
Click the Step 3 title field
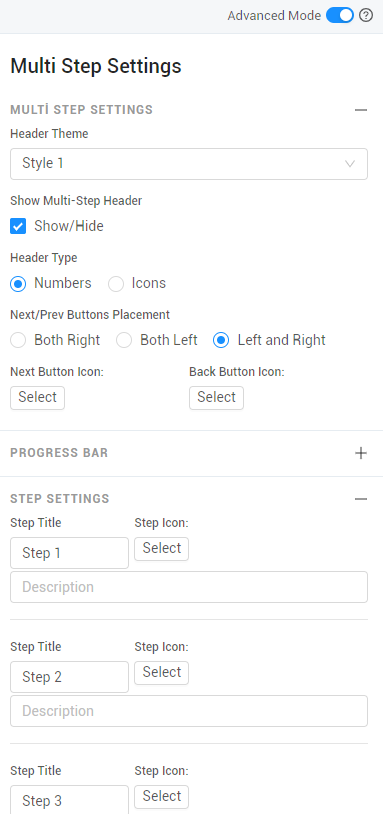point(70,799)
